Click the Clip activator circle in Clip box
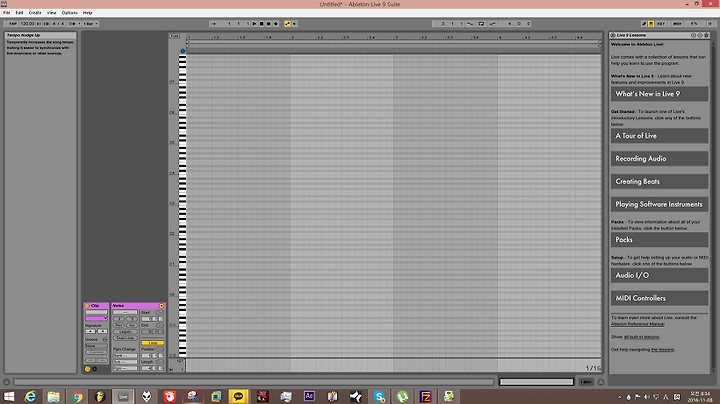This screenshot has height=404, width=720. tap(87, 306)
